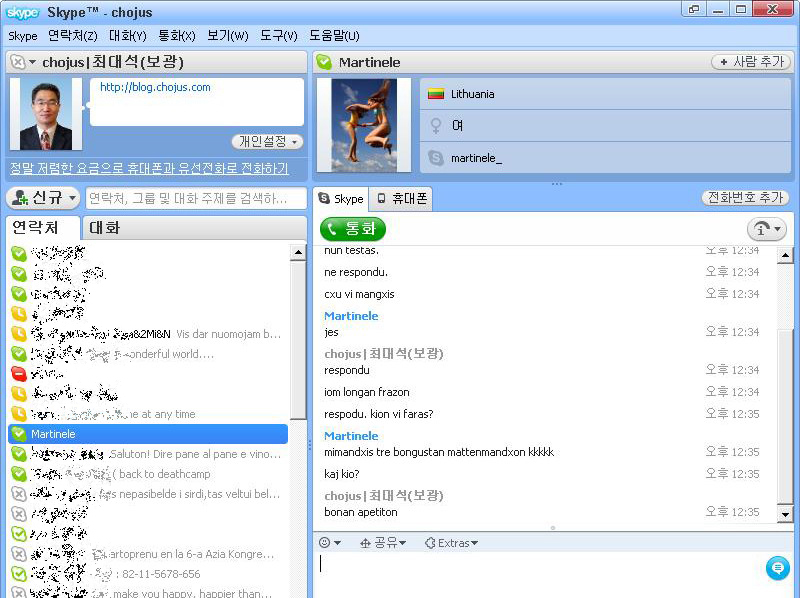Select the do-not-disturb red status contact
This screenshot has width=801, height=598.
(x=148, y=374)
